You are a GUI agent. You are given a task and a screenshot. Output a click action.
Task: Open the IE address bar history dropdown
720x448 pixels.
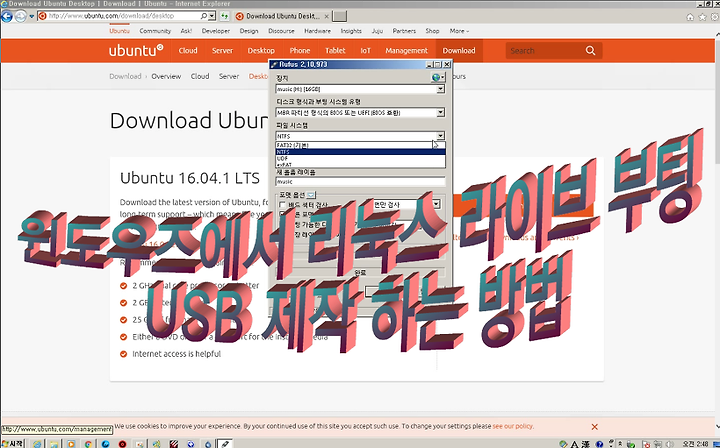click(x=212, y=16)
